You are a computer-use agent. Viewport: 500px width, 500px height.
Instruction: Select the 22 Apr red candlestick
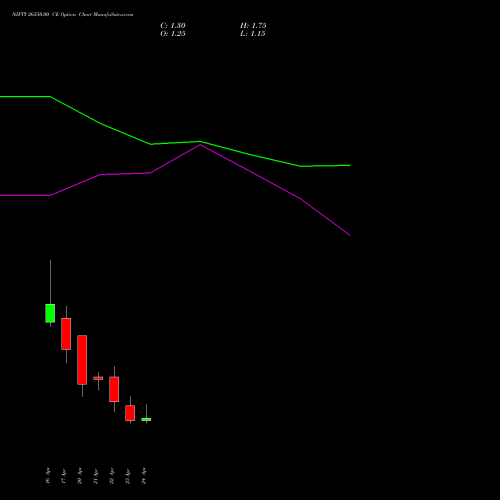[x=114, y=389]
